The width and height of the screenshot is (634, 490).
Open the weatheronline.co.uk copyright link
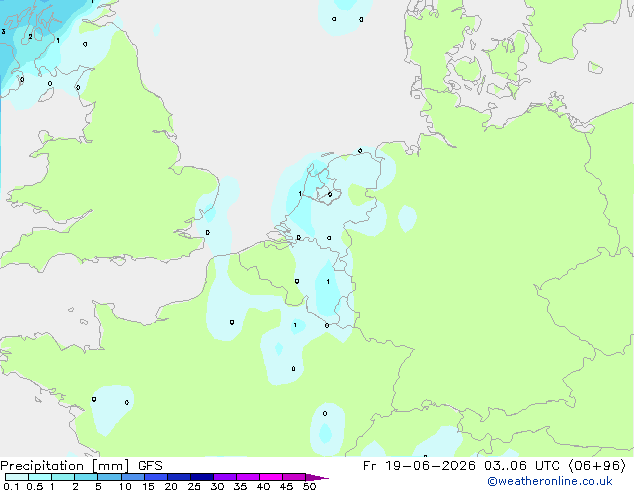[550, 481]
